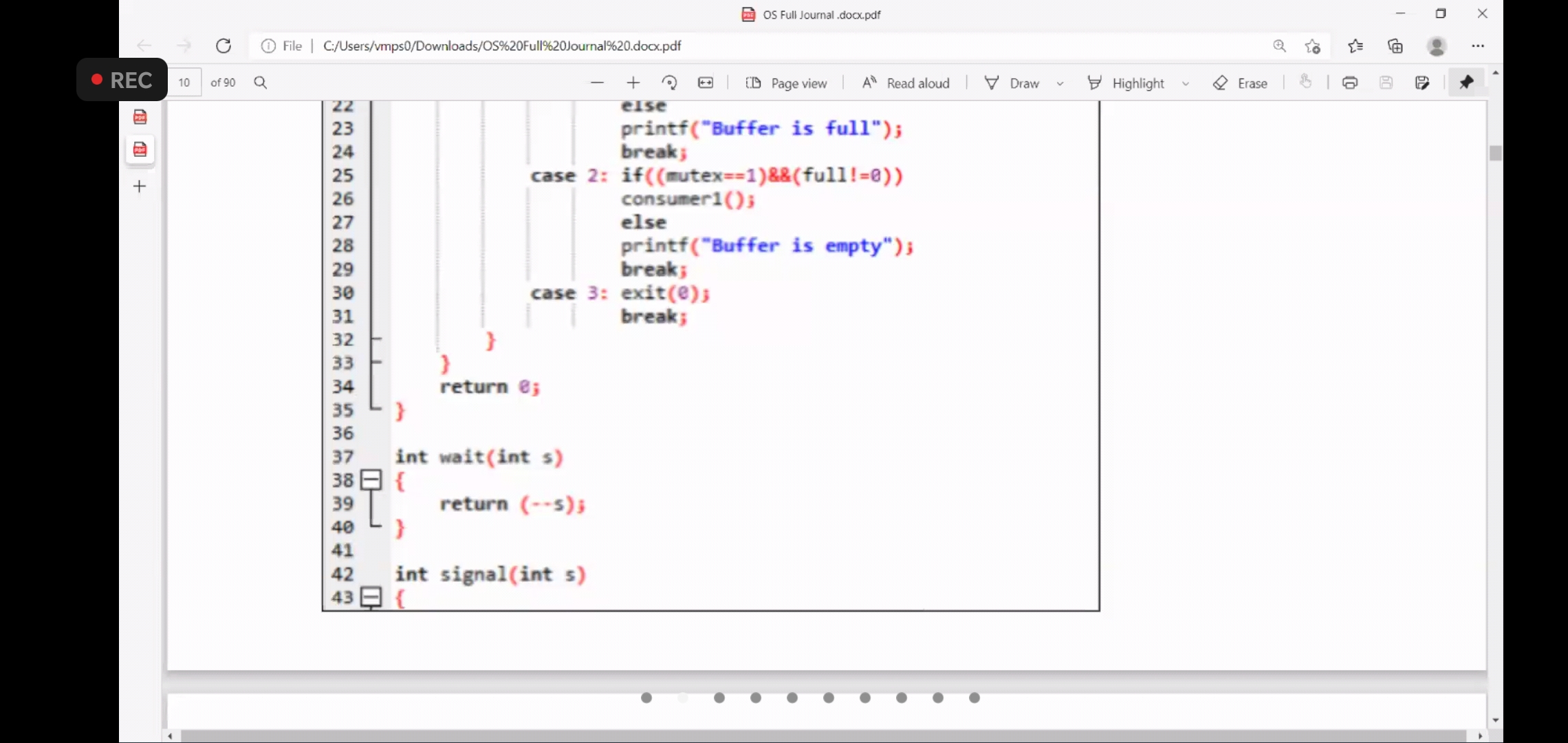The width and height of the screenshot is (1568, 743).
Task: Click the page number input field
Action: point(184,83)
